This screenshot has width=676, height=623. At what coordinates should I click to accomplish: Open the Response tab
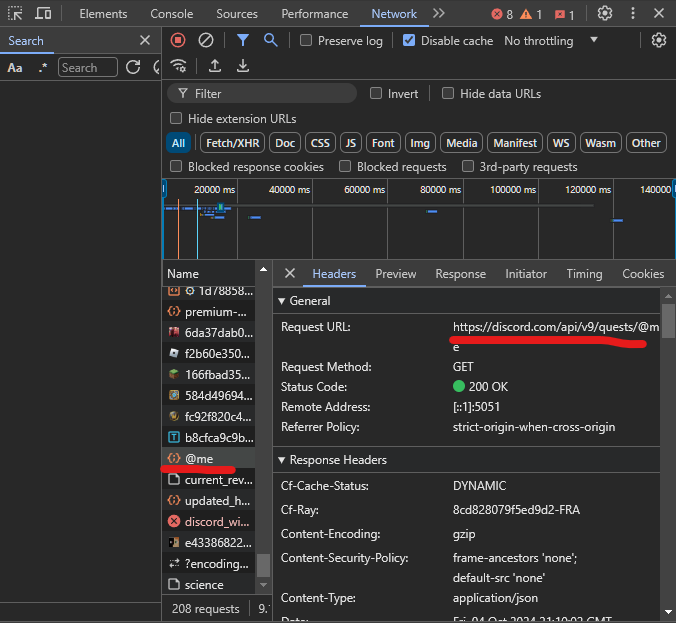click(460, 274)
